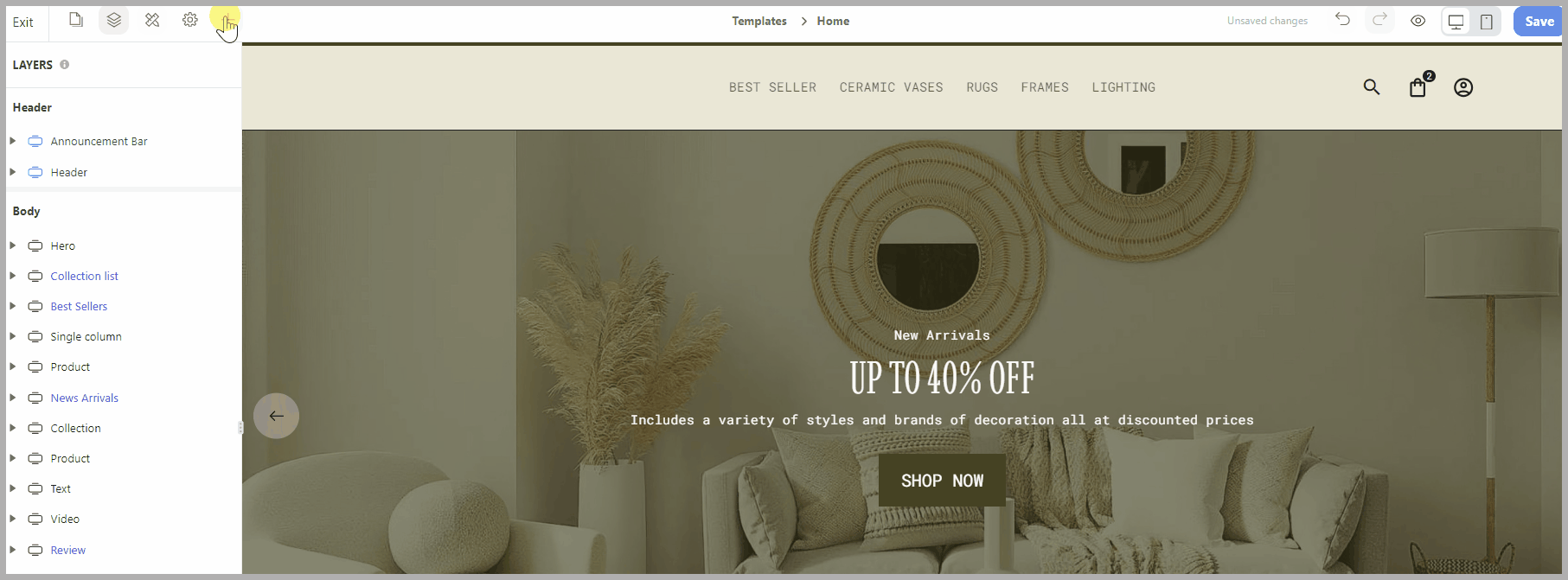The image size is (1568, 580).
Task: Open the user account icon
Action: click(x=1463, y=87)
